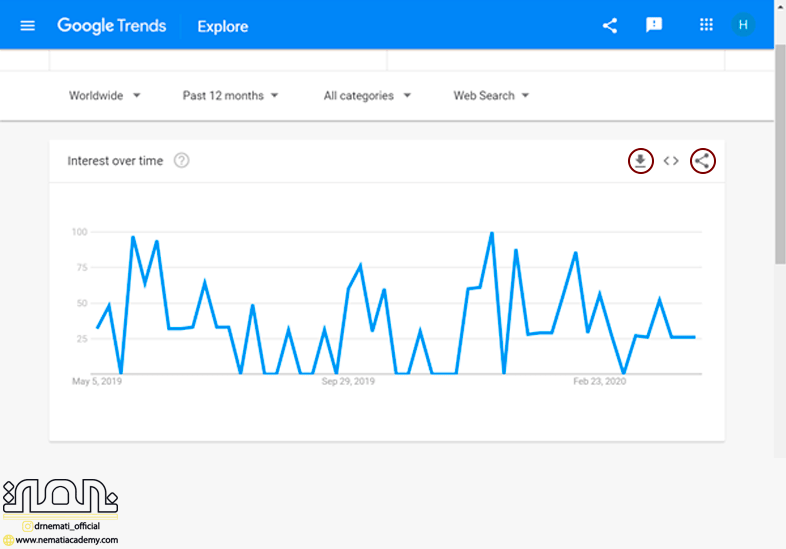The image size is (786, 549).
Task: Click the Feb 23, 2020 axis marker
Action: tap(600, 381)
